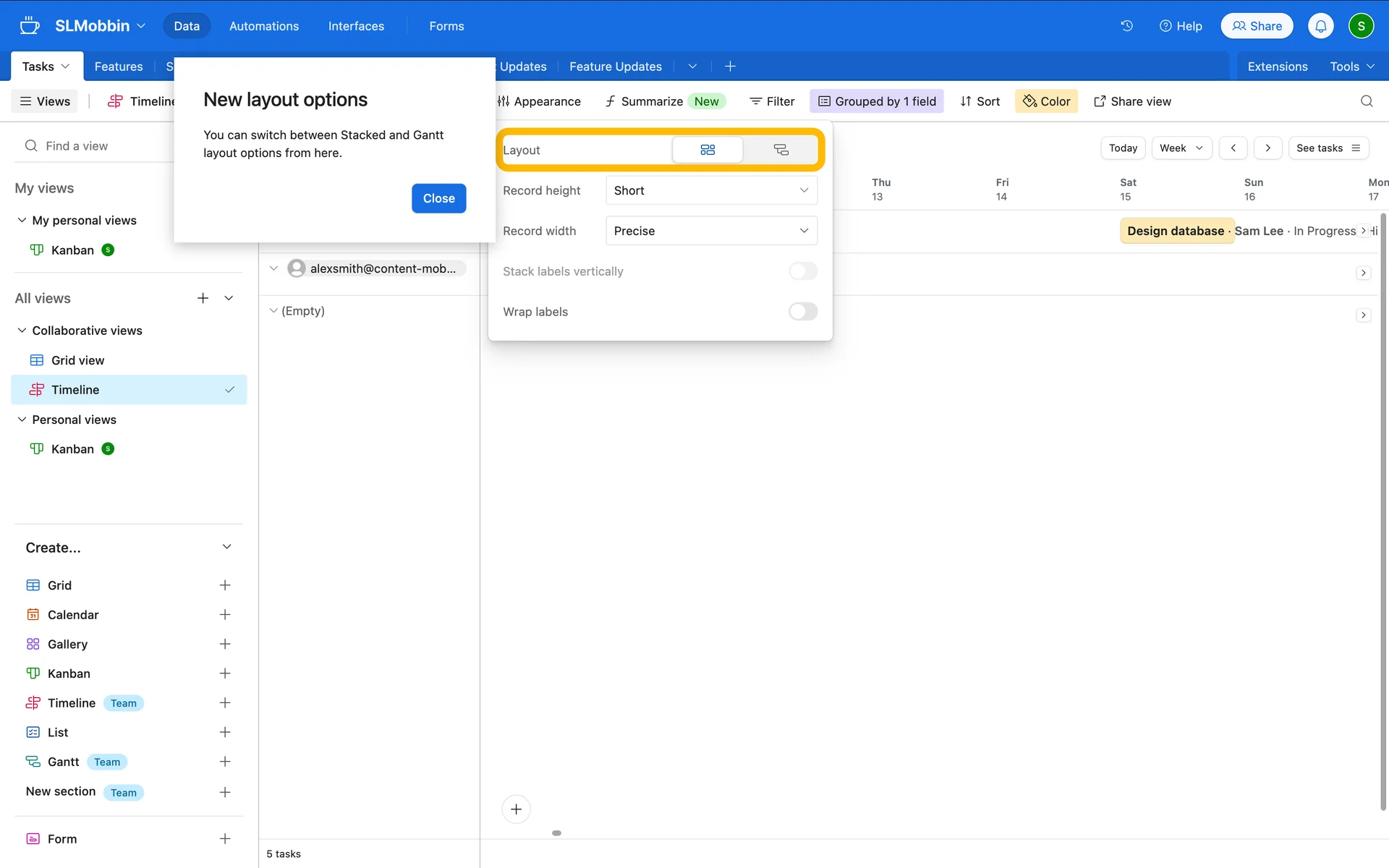The width and height of the screenshot is (1389, 868).
Task: Switch to Feature Updates table tab
Action: click(x=615, y=67)
